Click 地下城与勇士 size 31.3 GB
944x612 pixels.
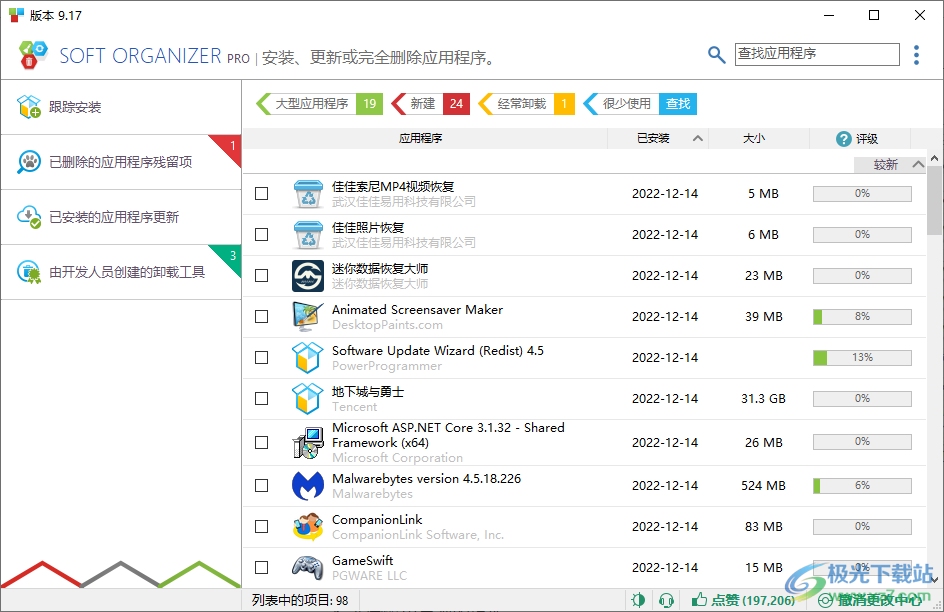763,398
